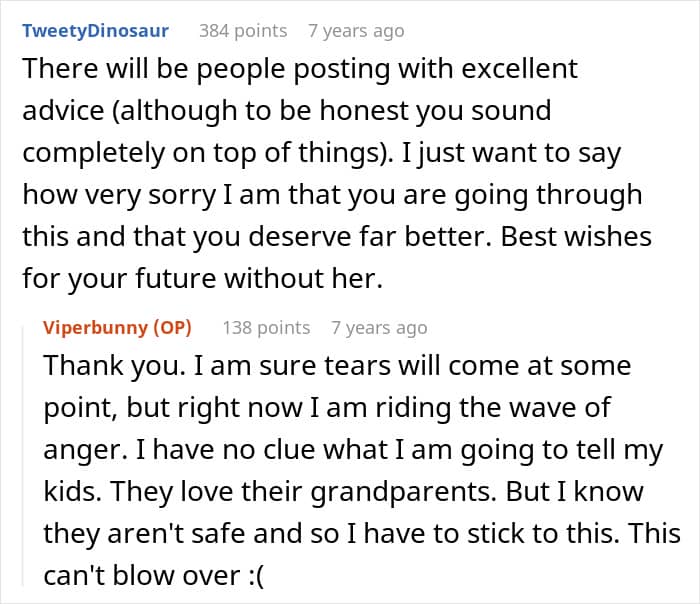700x604 pixels.
Task: Open TweetyDinosaur comment's 7 years ago timestamp
Action: [356, 31]
